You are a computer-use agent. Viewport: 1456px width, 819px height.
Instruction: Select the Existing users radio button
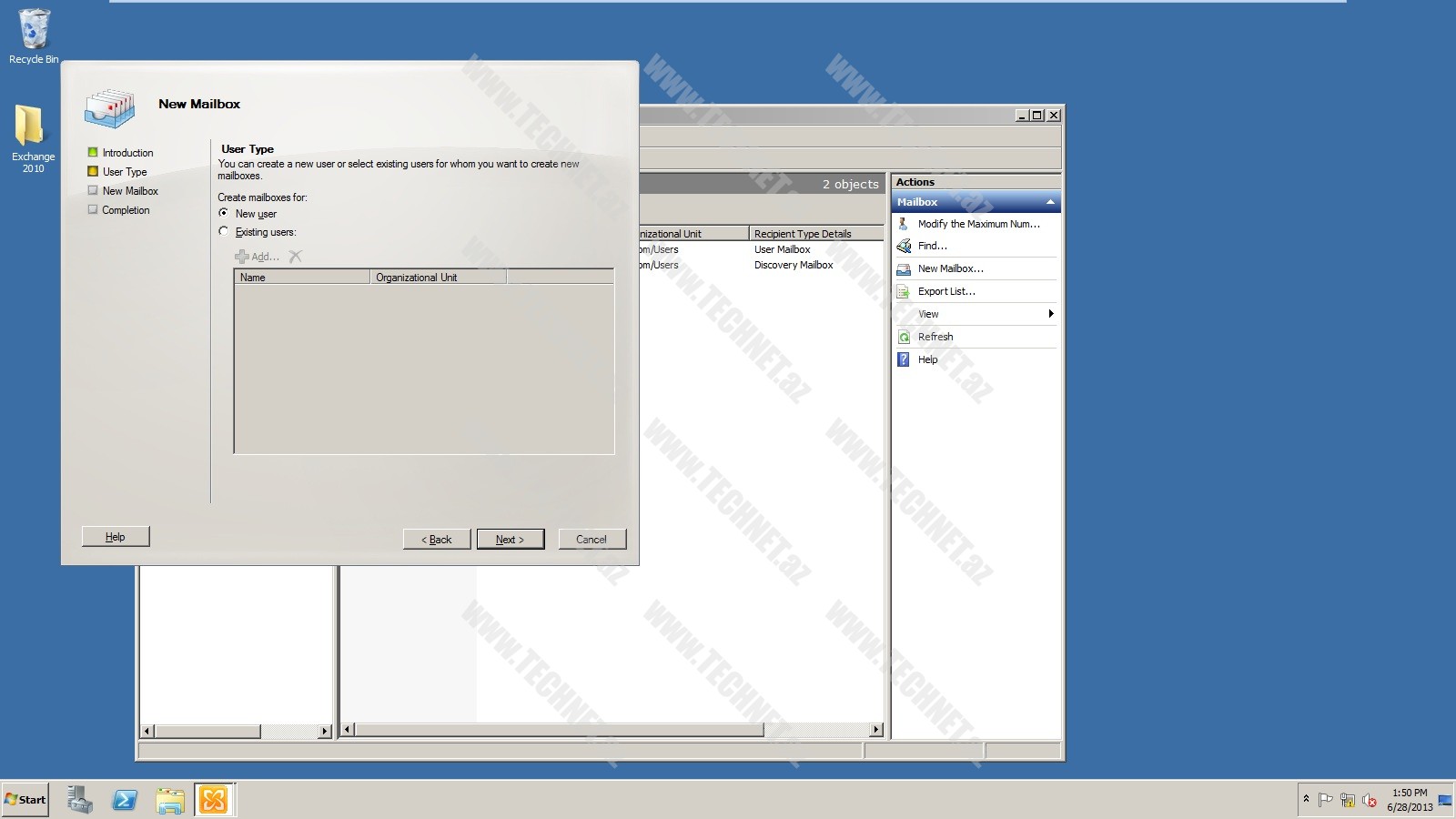pos(224,231)
